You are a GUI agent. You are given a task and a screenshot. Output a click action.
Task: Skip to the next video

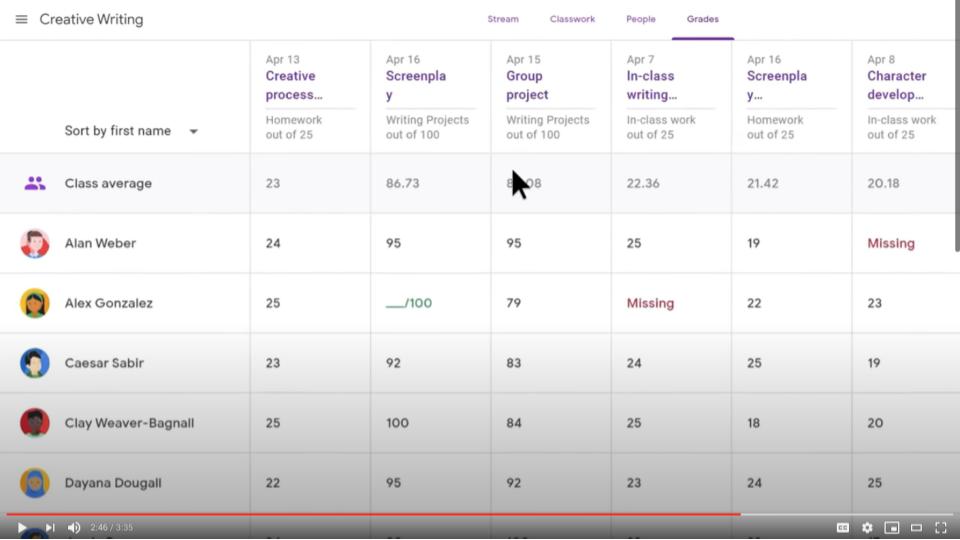[x=49, y=527]
